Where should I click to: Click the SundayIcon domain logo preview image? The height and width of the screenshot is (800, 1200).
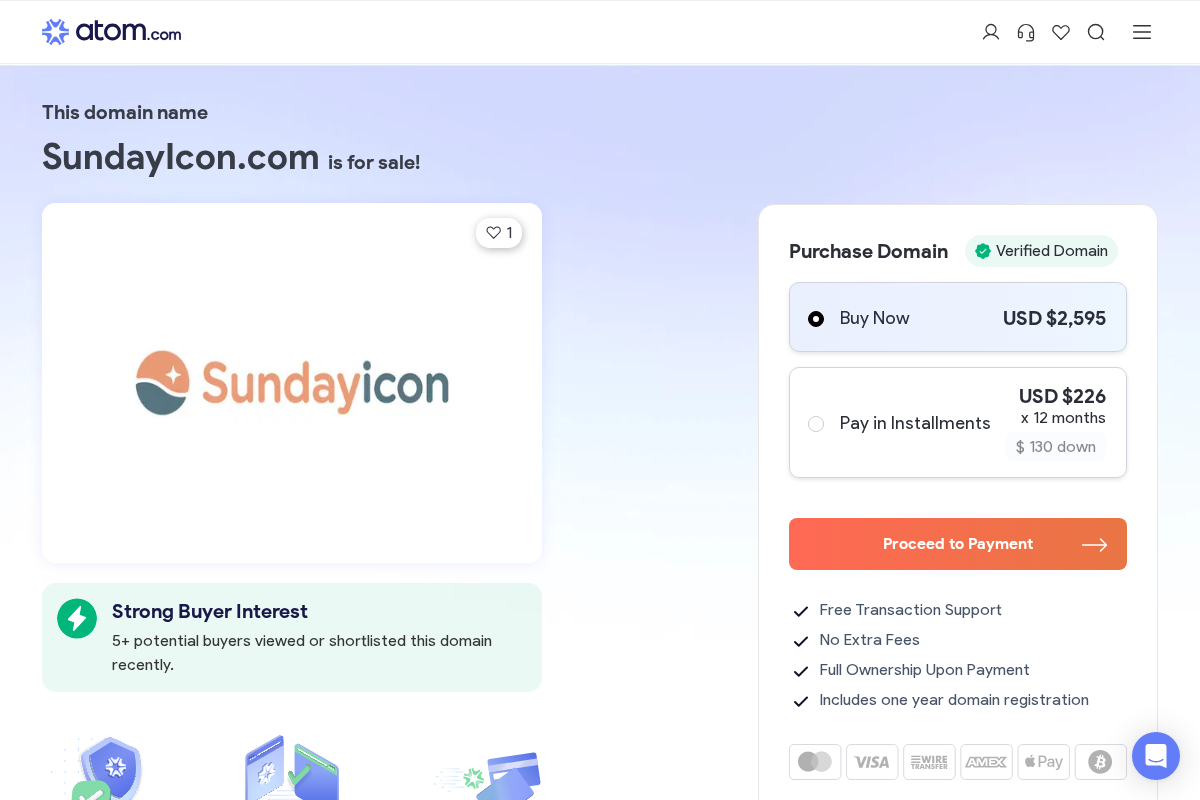[292, 383]
